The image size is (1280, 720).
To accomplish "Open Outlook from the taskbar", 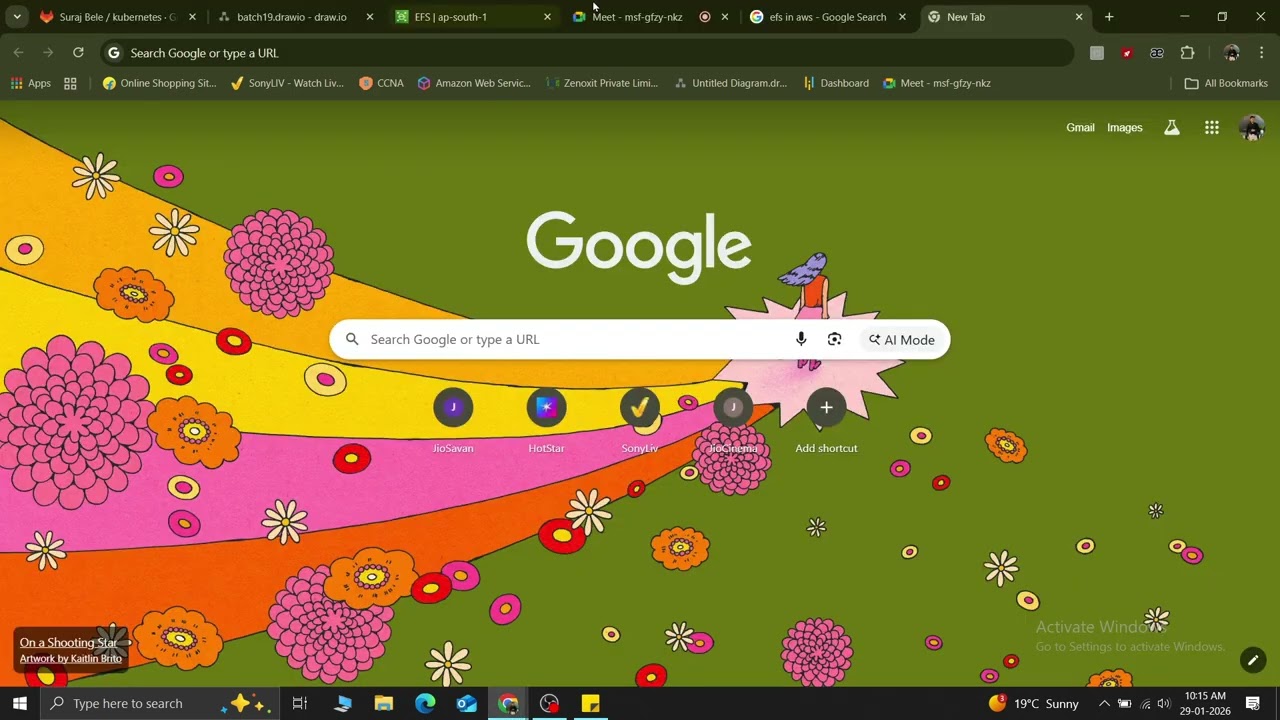I will [x=467, y=703].
